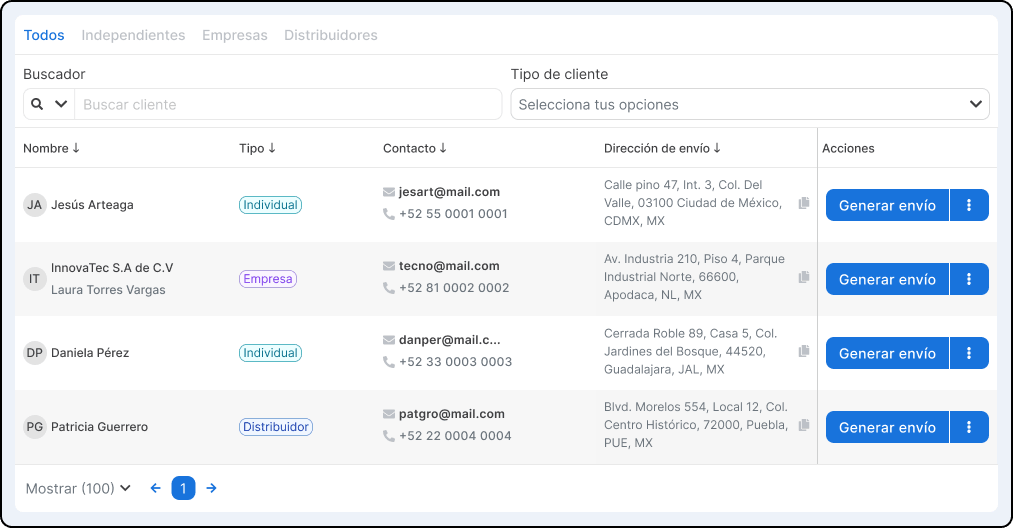Open more actions menu for Daniela Pérez
The height and width of the screenshot is (528, 1013).
point(969,353)
